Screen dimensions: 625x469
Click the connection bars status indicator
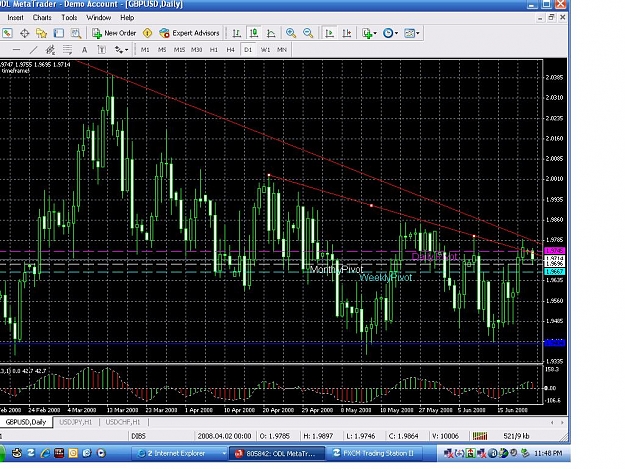click(480, 436)
